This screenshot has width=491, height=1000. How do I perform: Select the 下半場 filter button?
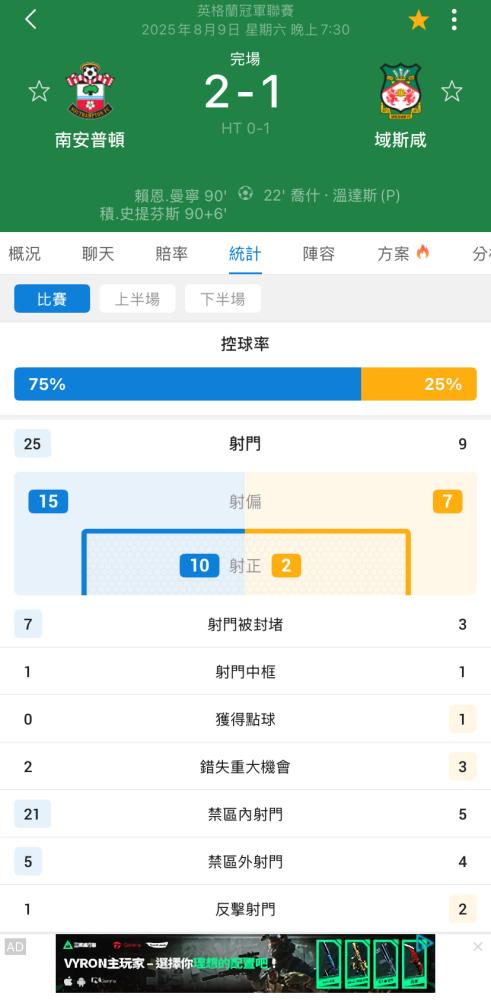[x=223, y=298]
